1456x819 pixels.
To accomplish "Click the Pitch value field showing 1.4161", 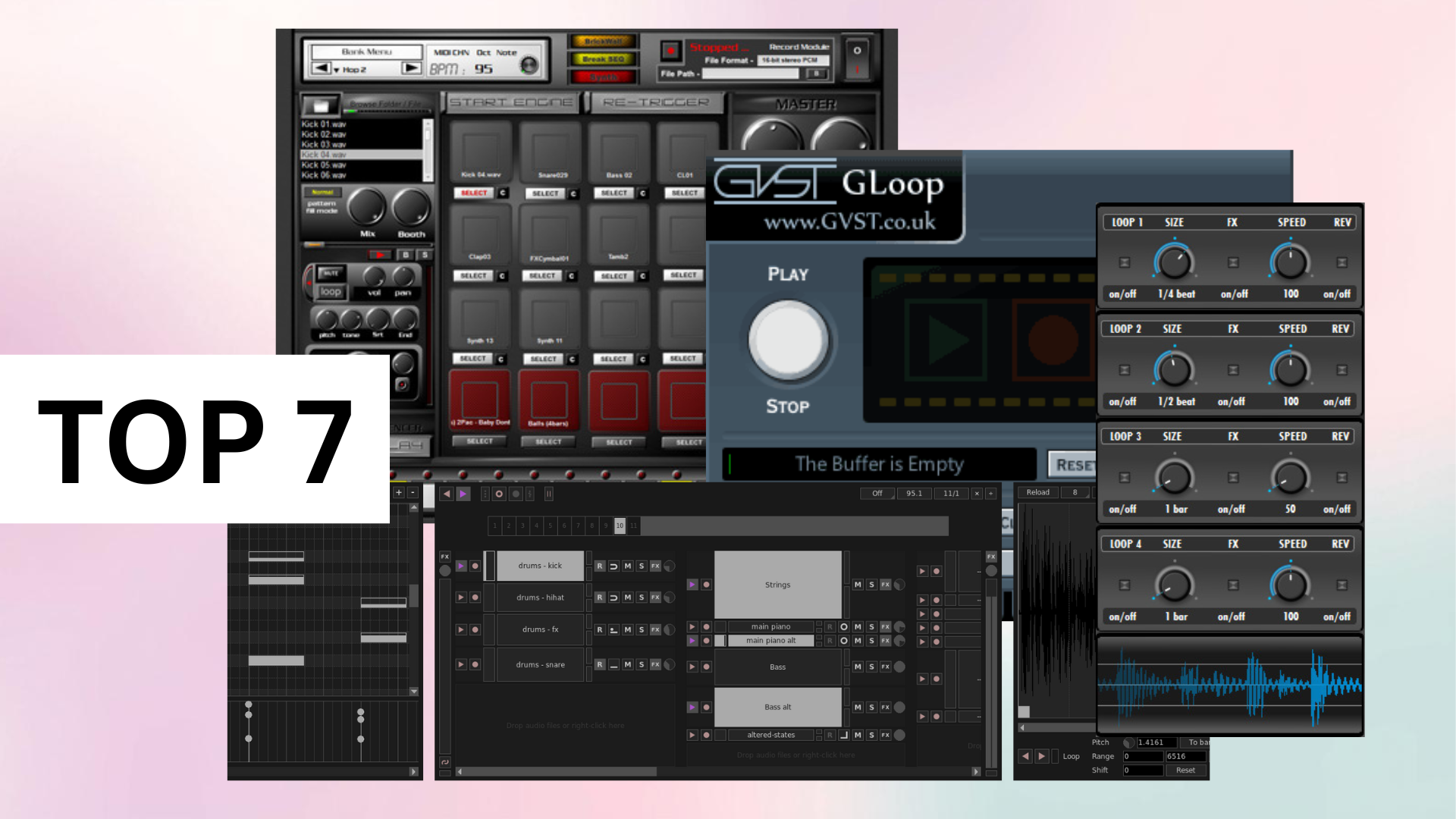I will point(1156,742).
